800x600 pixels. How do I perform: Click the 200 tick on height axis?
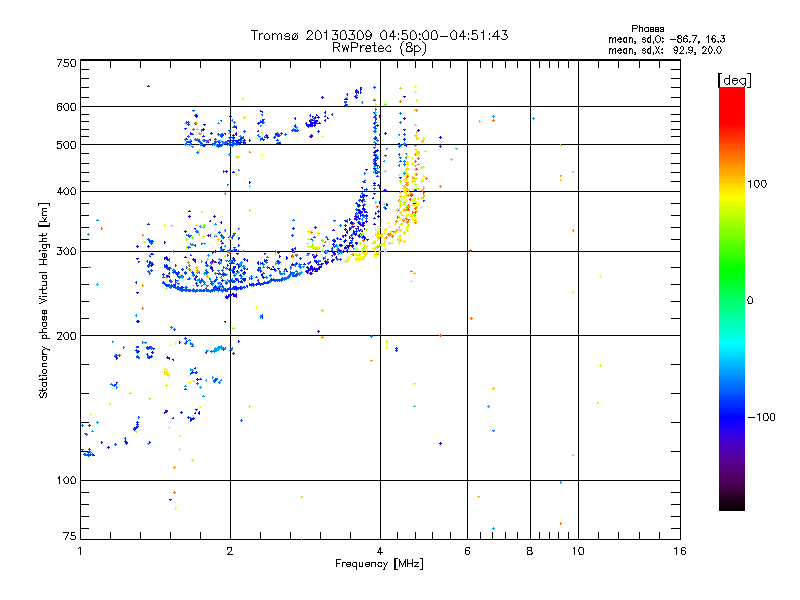pyautogui.click(x=66, y=335)
